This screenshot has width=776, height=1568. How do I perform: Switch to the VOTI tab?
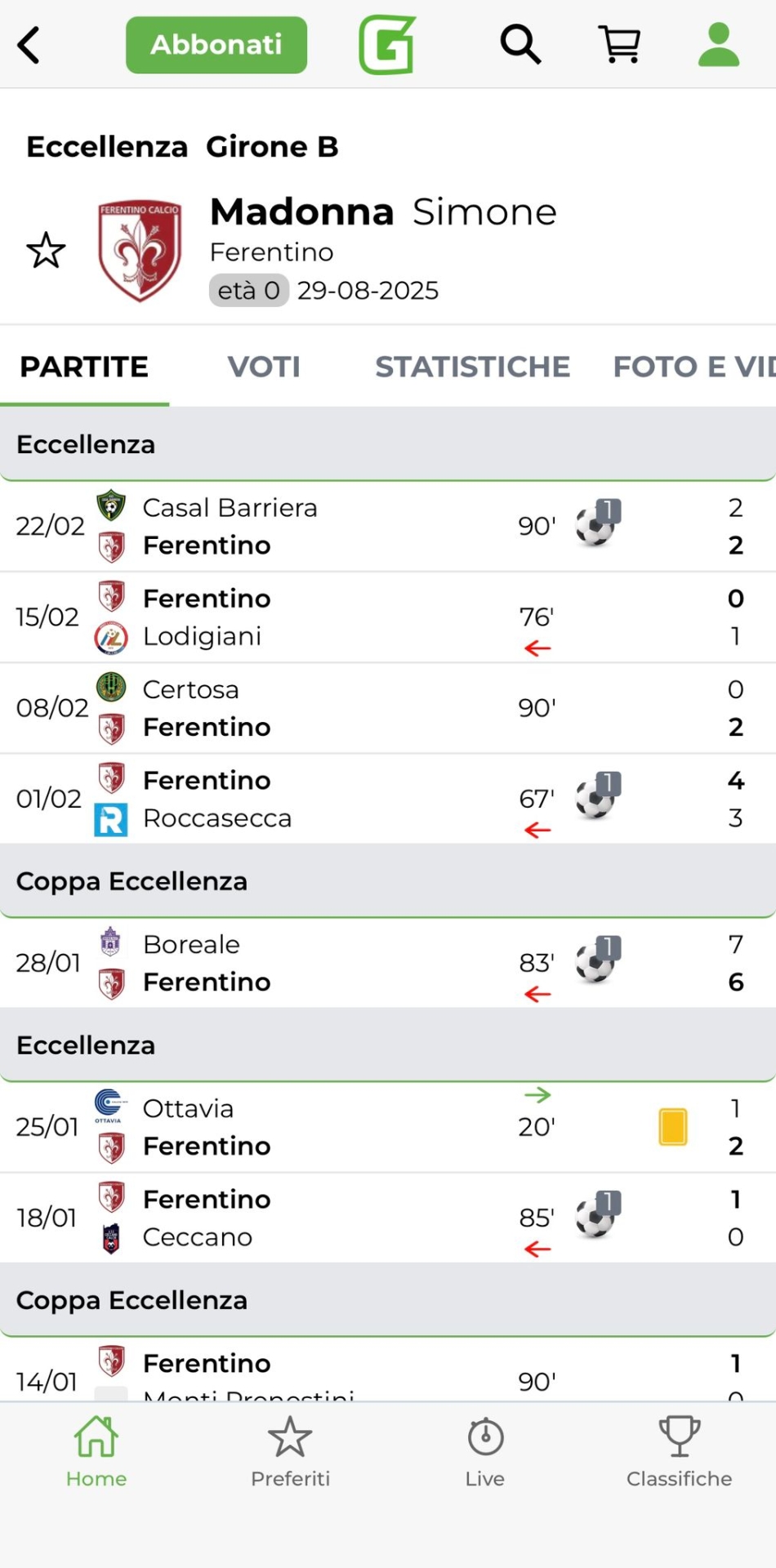264,367
